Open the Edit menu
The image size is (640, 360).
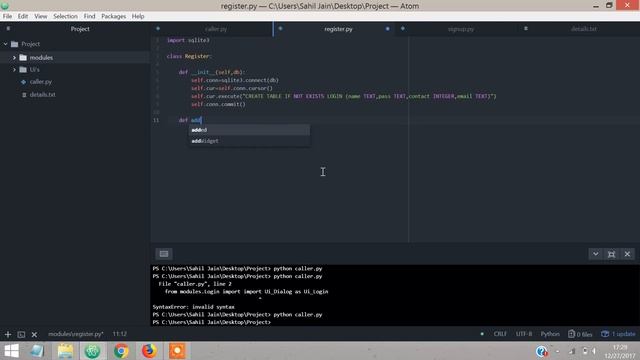click(x=23, y=16)
